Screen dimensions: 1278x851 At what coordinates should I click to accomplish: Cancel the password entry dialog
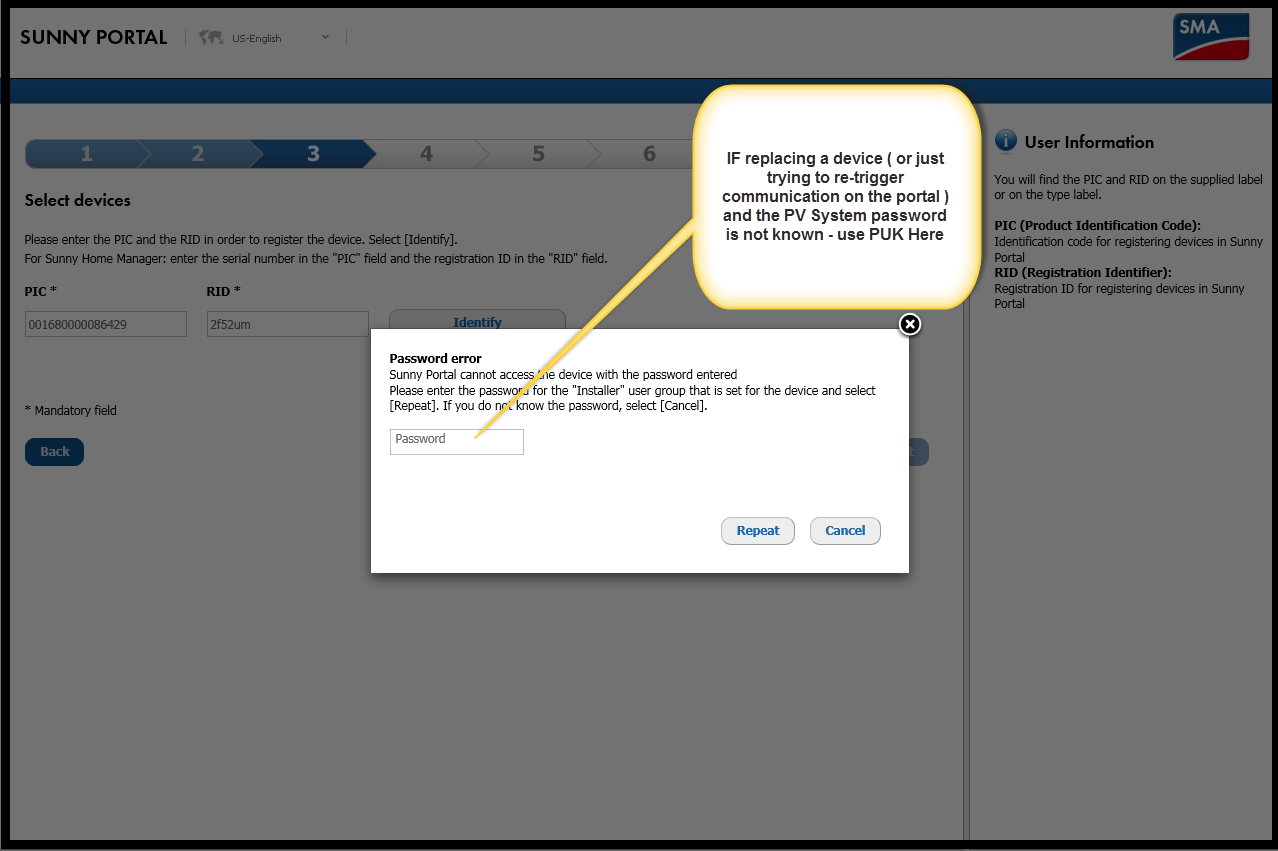[845, 530]
